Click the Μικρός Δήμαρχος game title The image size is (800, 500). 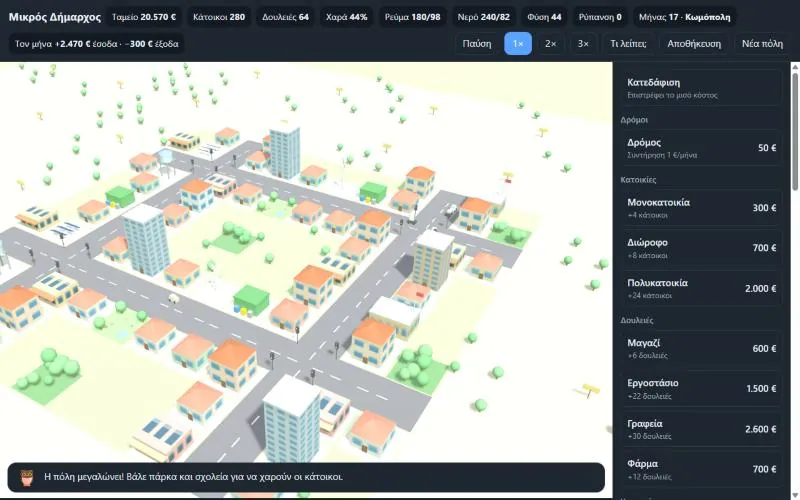point(55,17)
